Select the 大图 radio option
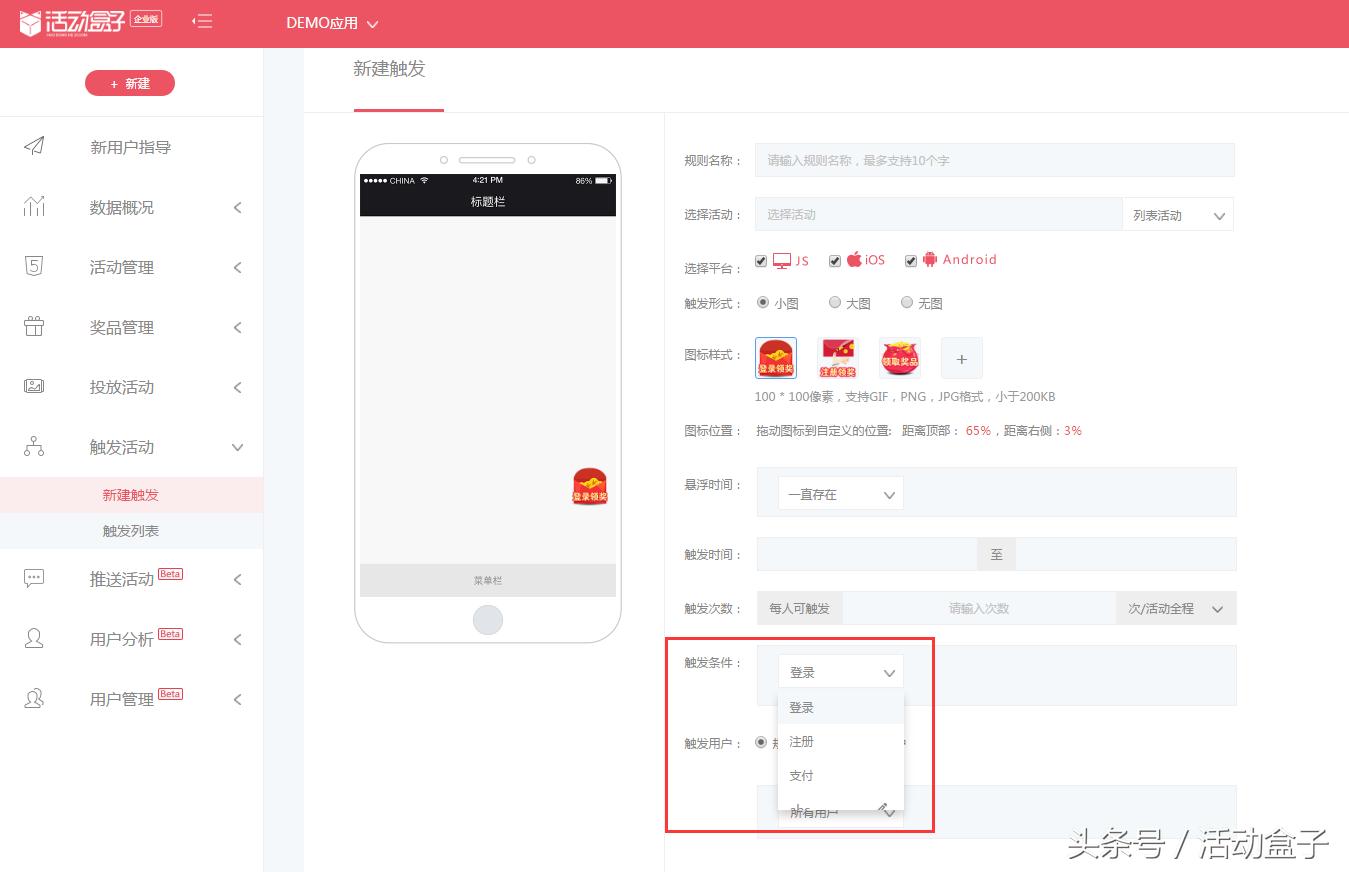The height and width of the screenshot is (872, 1349). (x=835, y=302)
